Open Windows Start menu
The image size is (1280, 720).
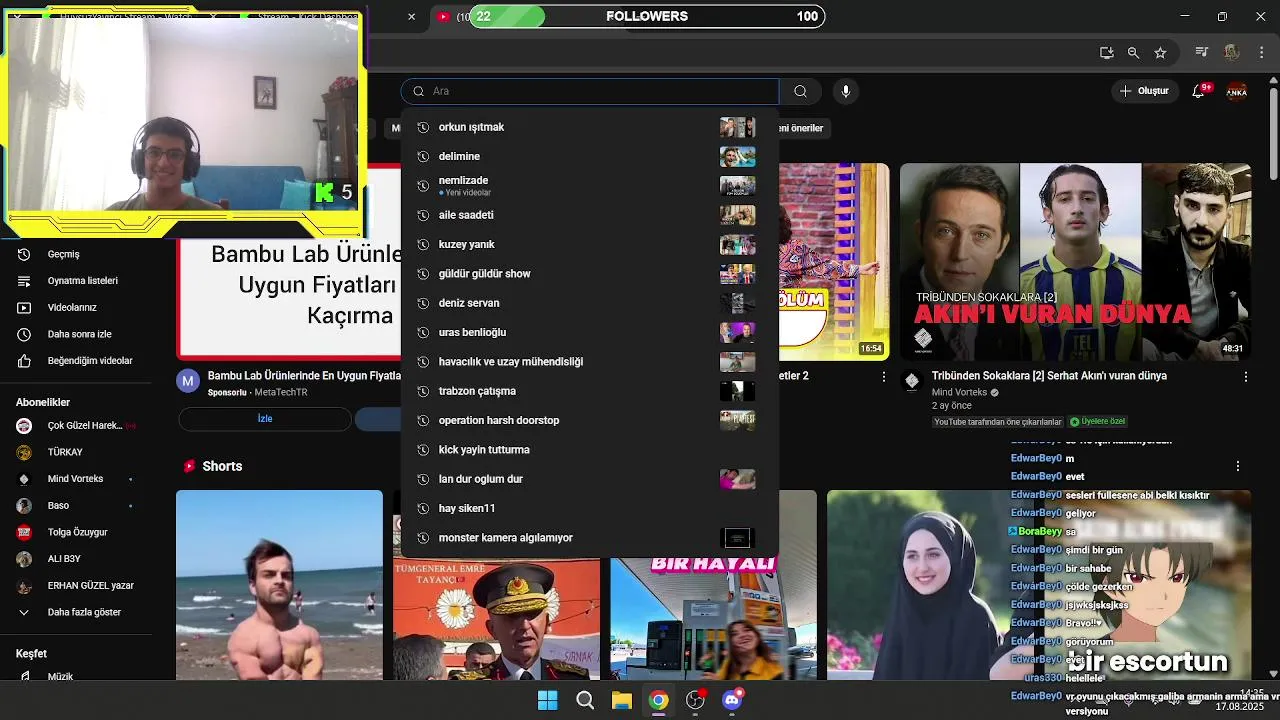548,700
